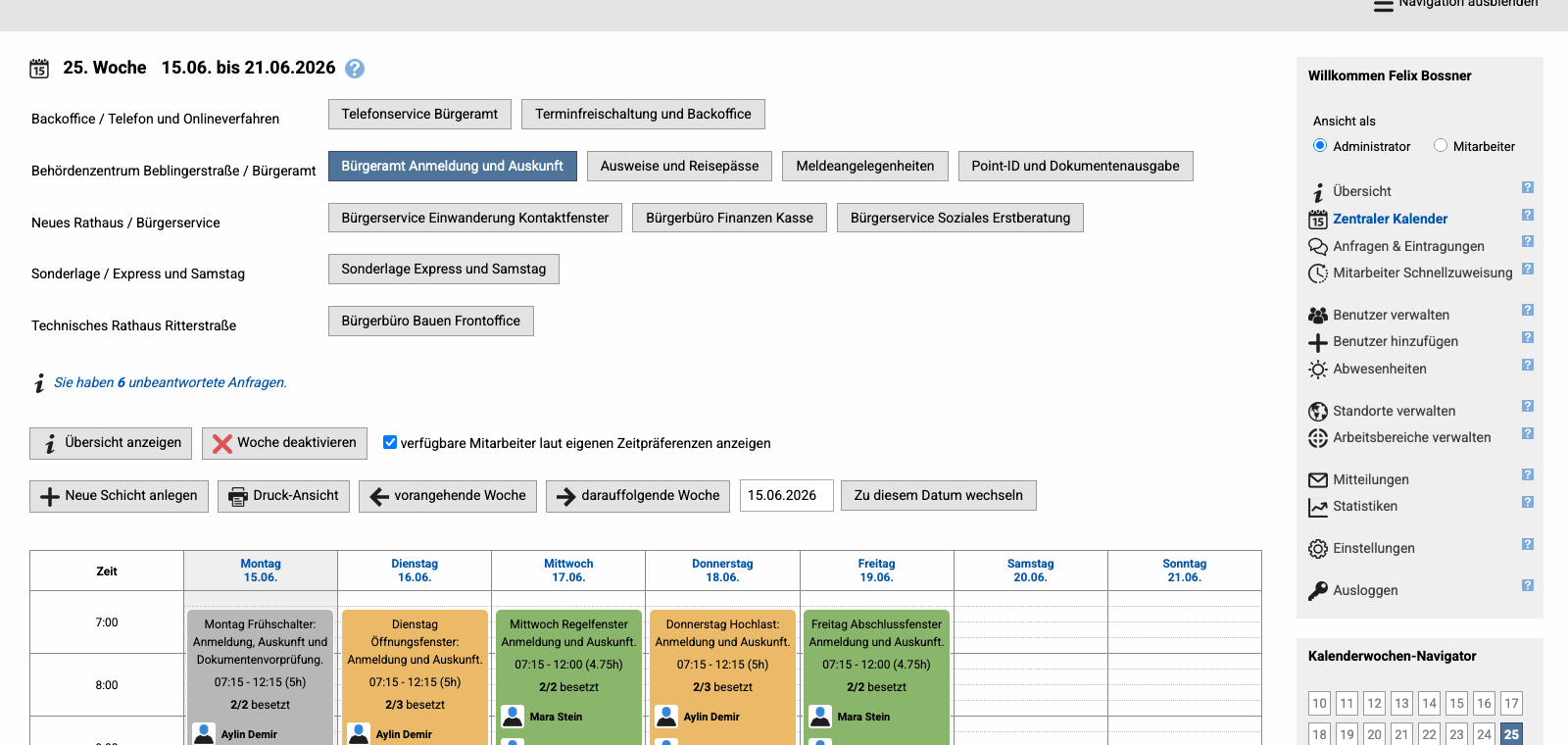The height and width of the screenshot is (745, 1568).
Task: Open Samstag 20.06. column header
Action: coord(1030,571)
